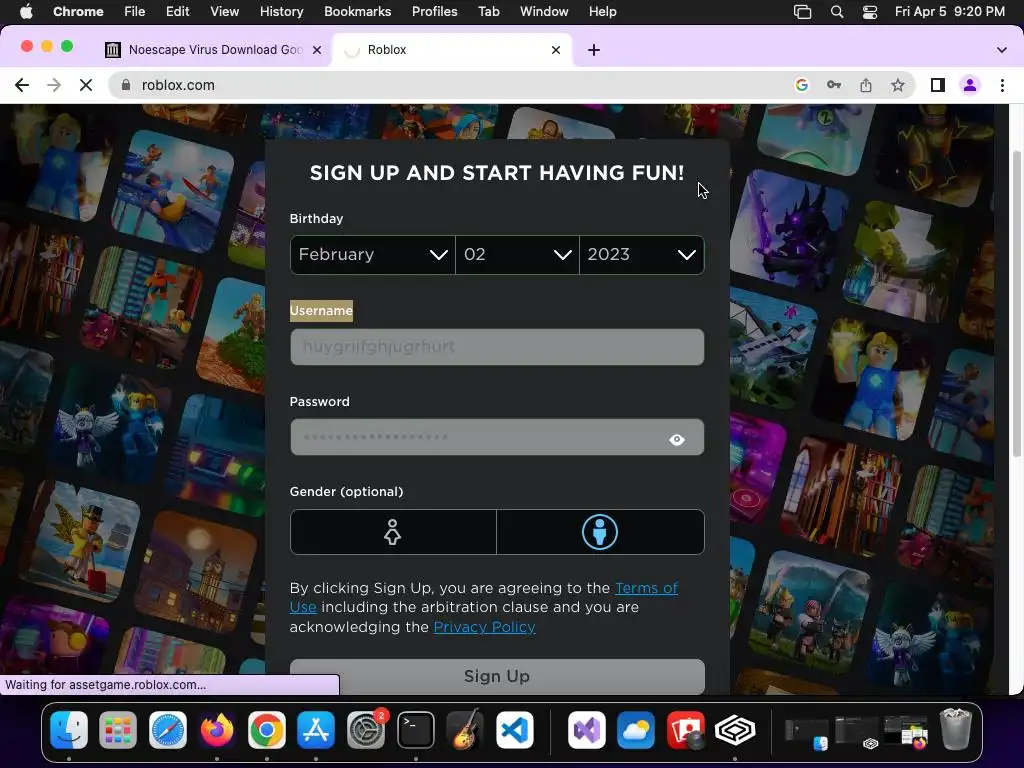Click the share page icon
This screenshot has height=768, width=1024.
(865, 85)
